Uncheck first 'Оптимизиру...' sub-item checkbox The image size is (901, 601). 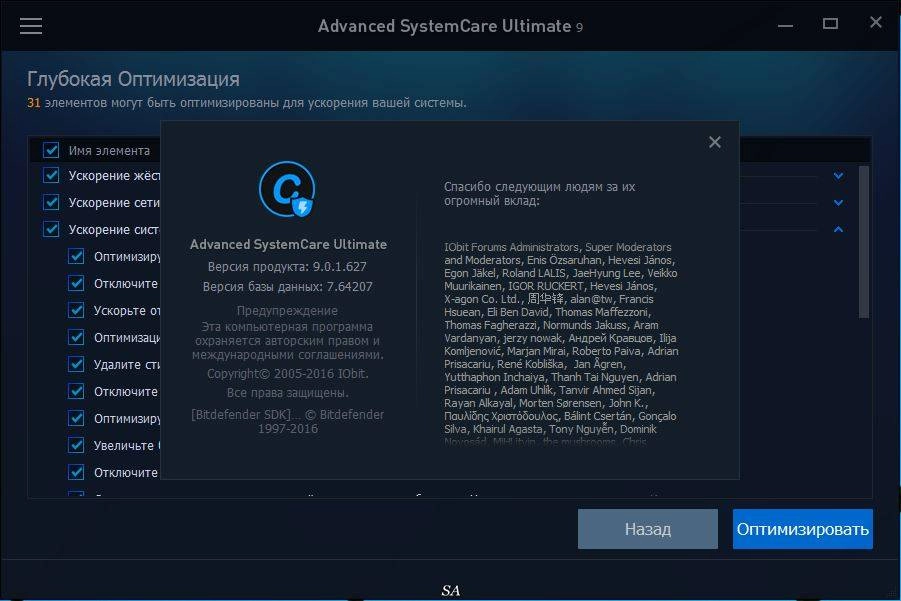tap(76, 256)
